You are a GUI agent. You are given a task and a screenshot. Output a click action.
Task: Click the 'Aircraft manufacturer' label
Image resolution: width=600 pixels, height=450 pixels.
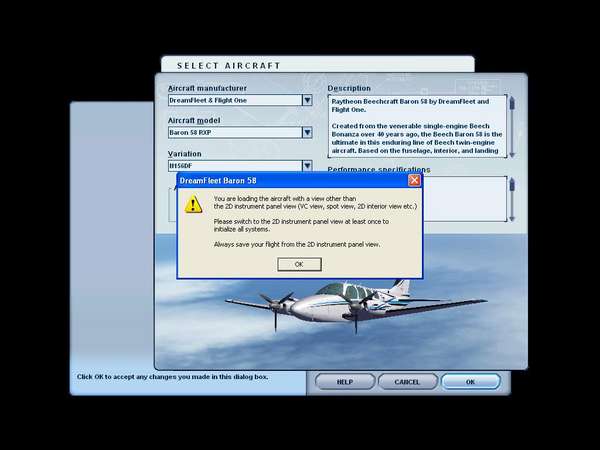tap(207, 88)
